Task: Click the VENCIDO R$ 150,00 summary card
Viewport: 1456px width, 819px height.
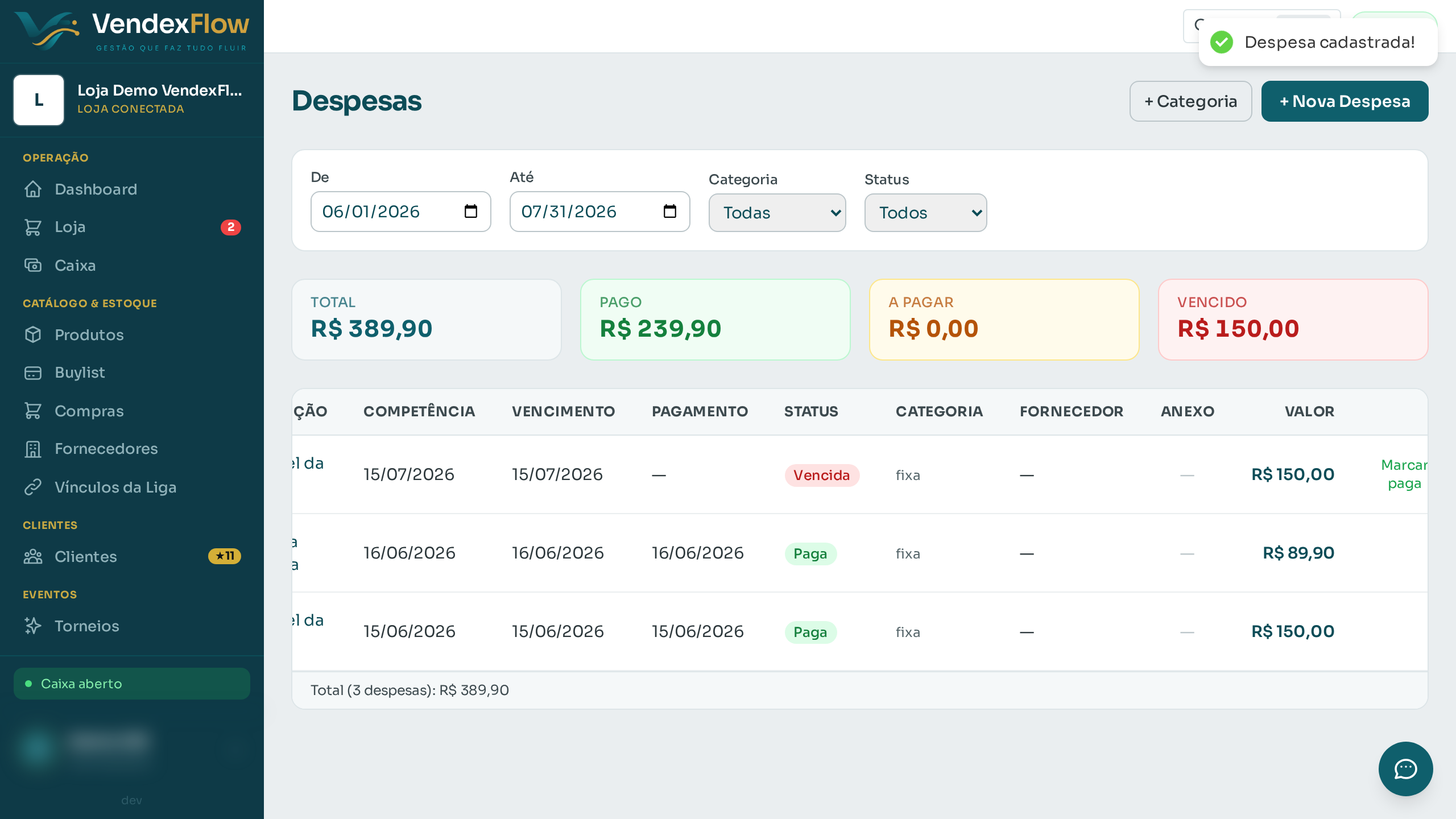Action: point(1293,320)
